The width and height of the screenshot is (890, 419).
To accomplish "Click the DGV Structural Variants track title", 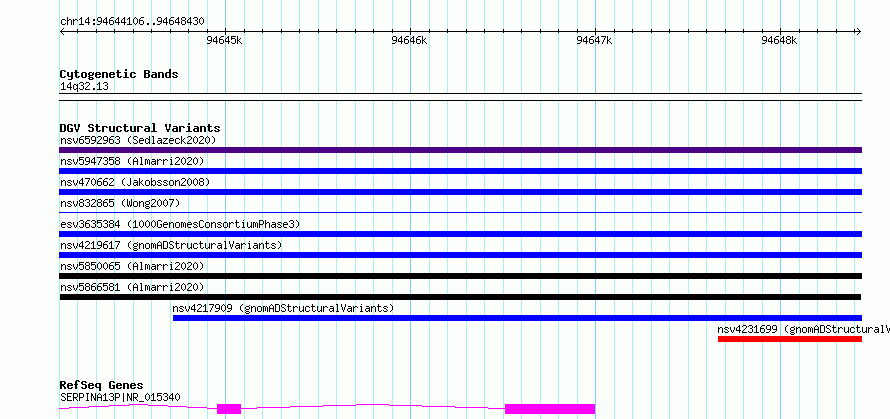I will (x=140, y=128).
